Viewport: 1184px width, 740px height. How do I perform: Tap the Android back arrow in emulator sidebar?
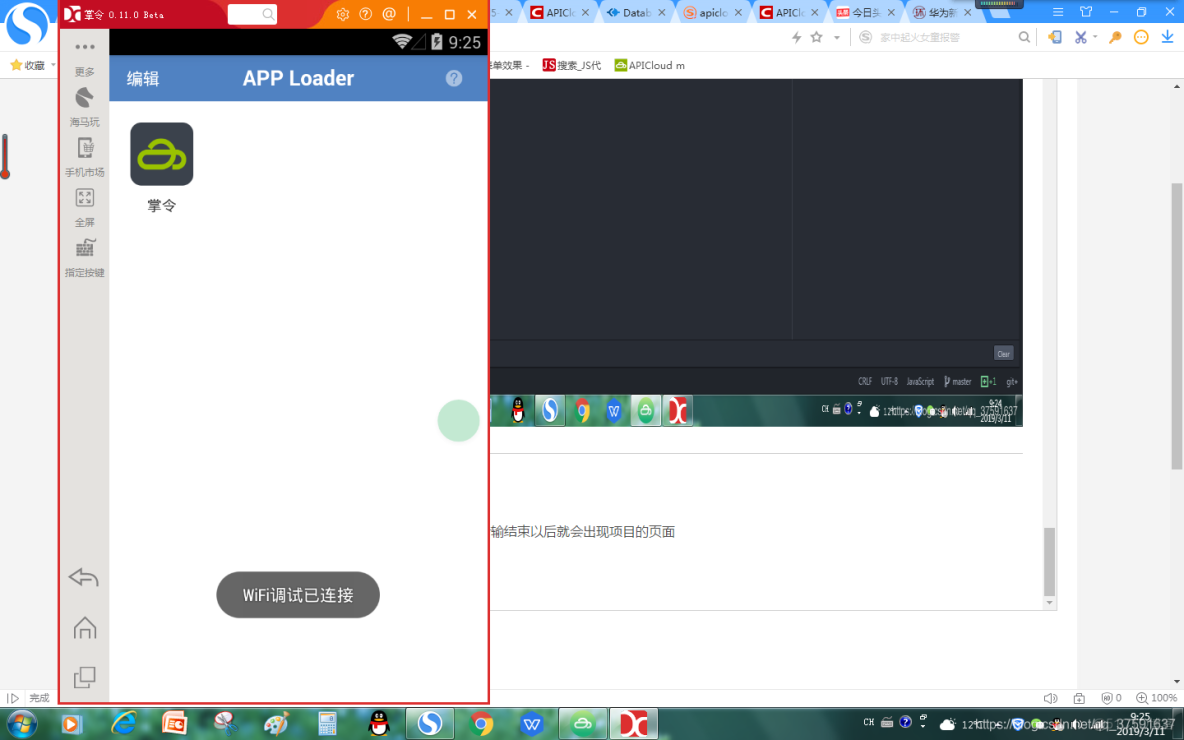coord(84,578)
